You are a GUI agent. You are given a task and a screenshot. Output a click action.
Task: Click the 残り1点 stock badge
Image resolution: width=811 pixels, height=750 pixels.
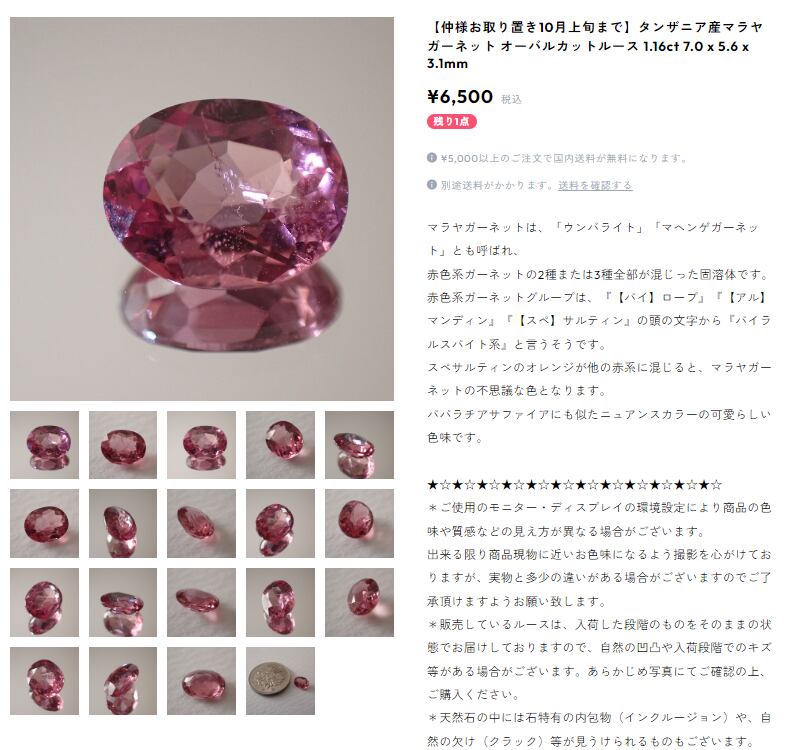click(452, 122)
